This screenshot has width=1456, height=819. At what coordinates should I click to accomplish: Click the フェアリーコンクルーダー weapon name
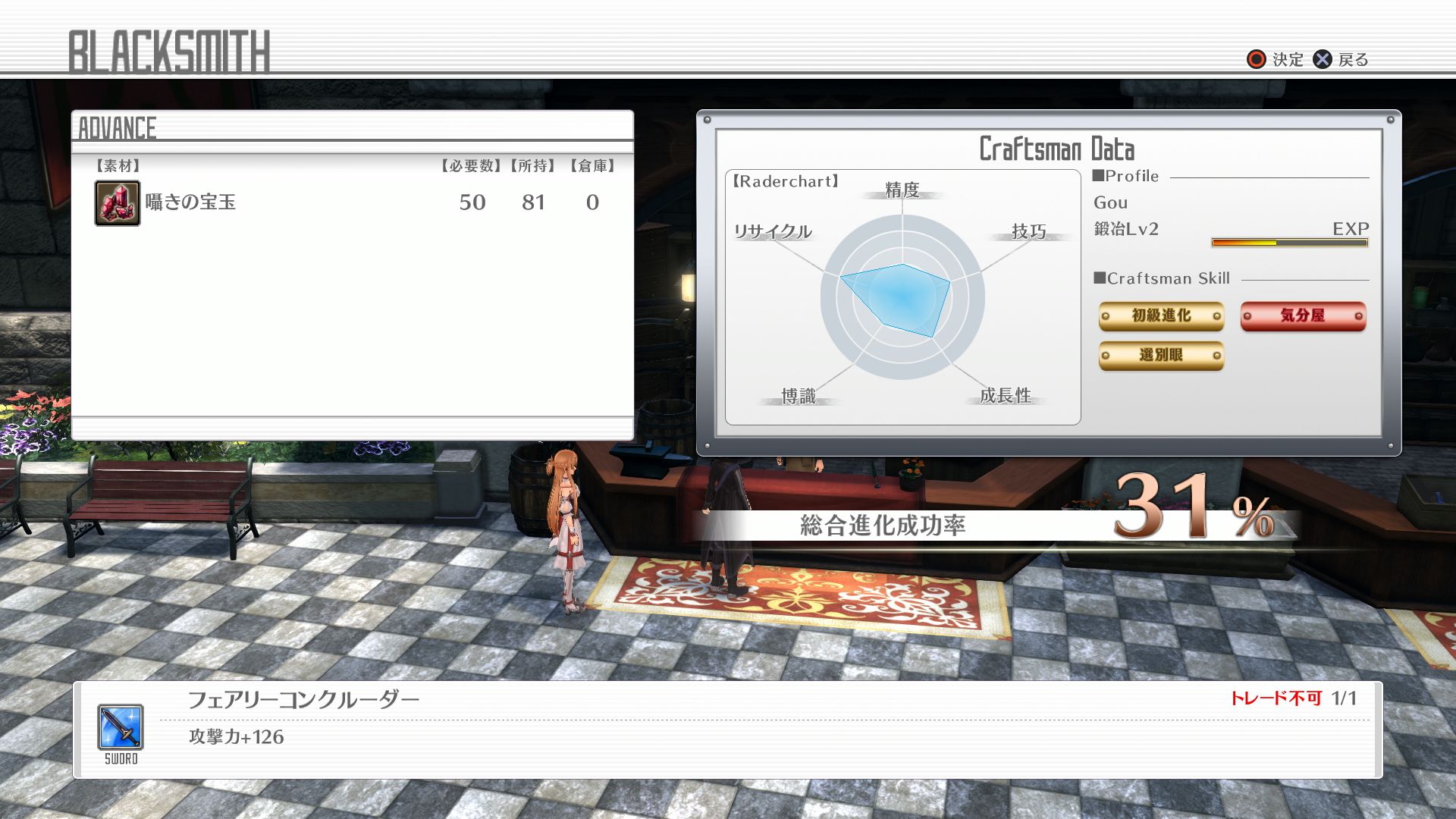tap(303, 699)
